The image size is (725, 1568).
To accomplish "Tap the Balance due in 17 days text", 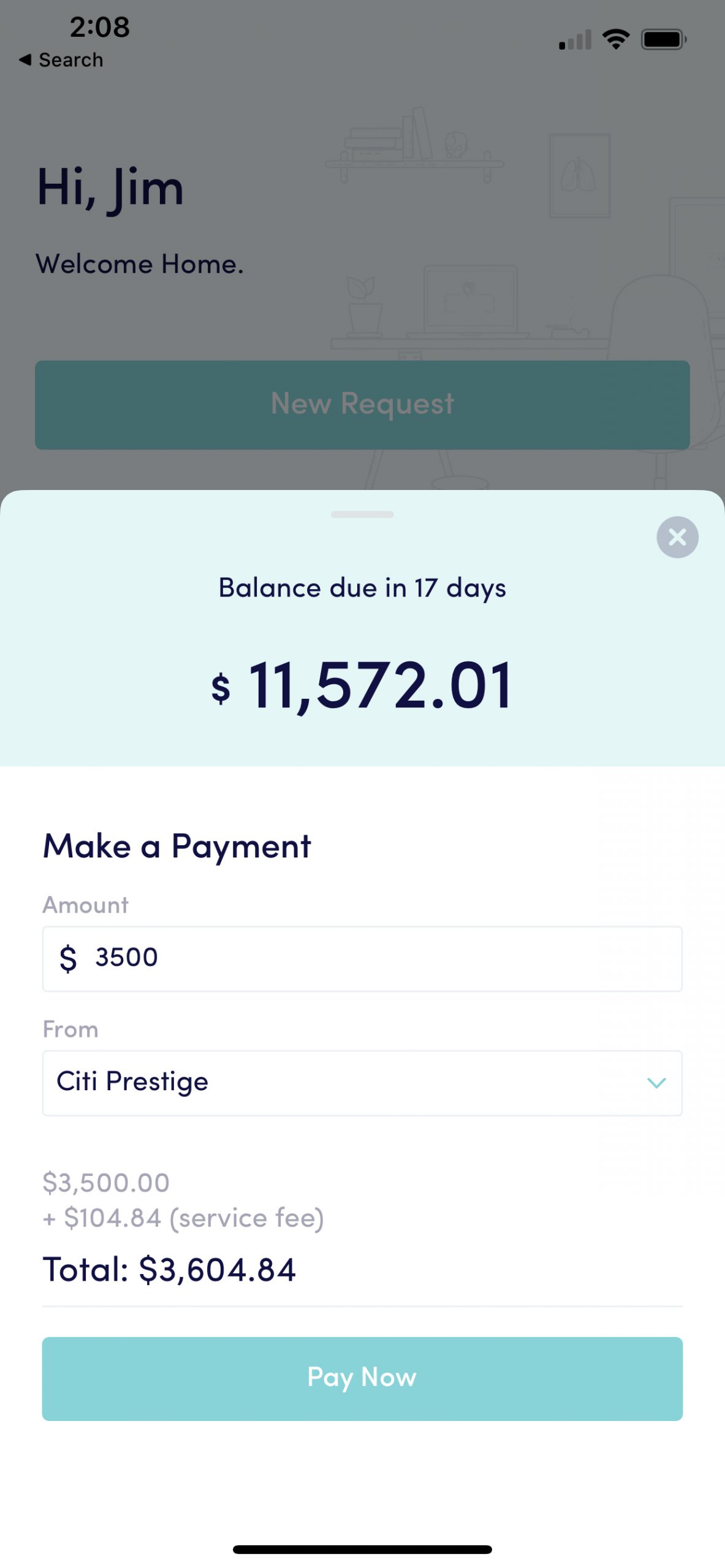I will [x=362, y=588].
